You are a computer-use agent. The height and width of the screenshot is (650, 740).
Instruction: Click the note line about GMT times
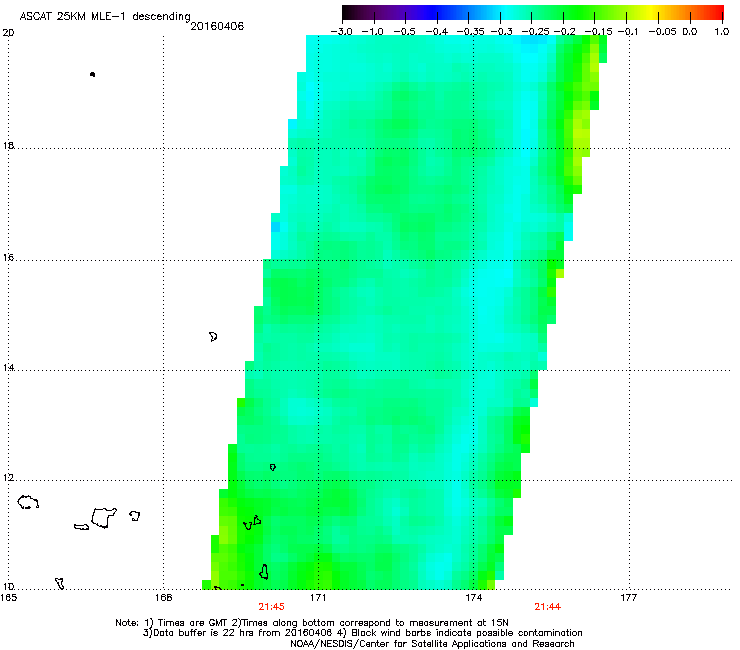[x=312, y=623]
